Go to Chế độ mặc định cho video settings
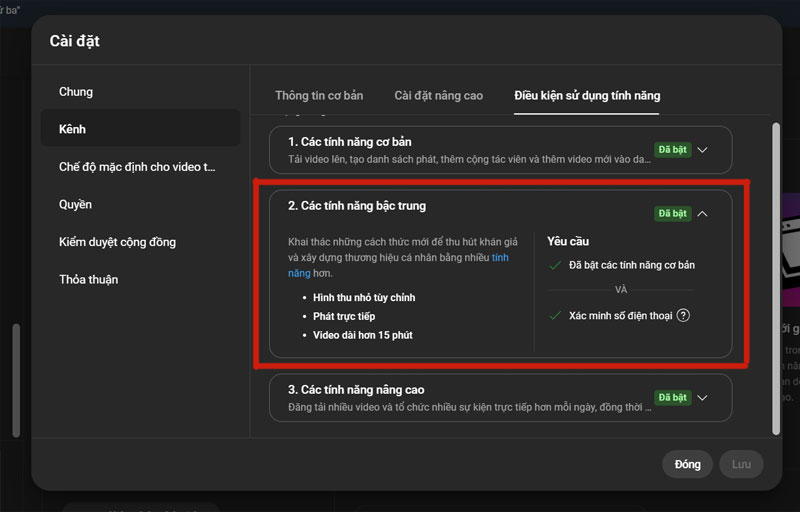 pos(137,167)
